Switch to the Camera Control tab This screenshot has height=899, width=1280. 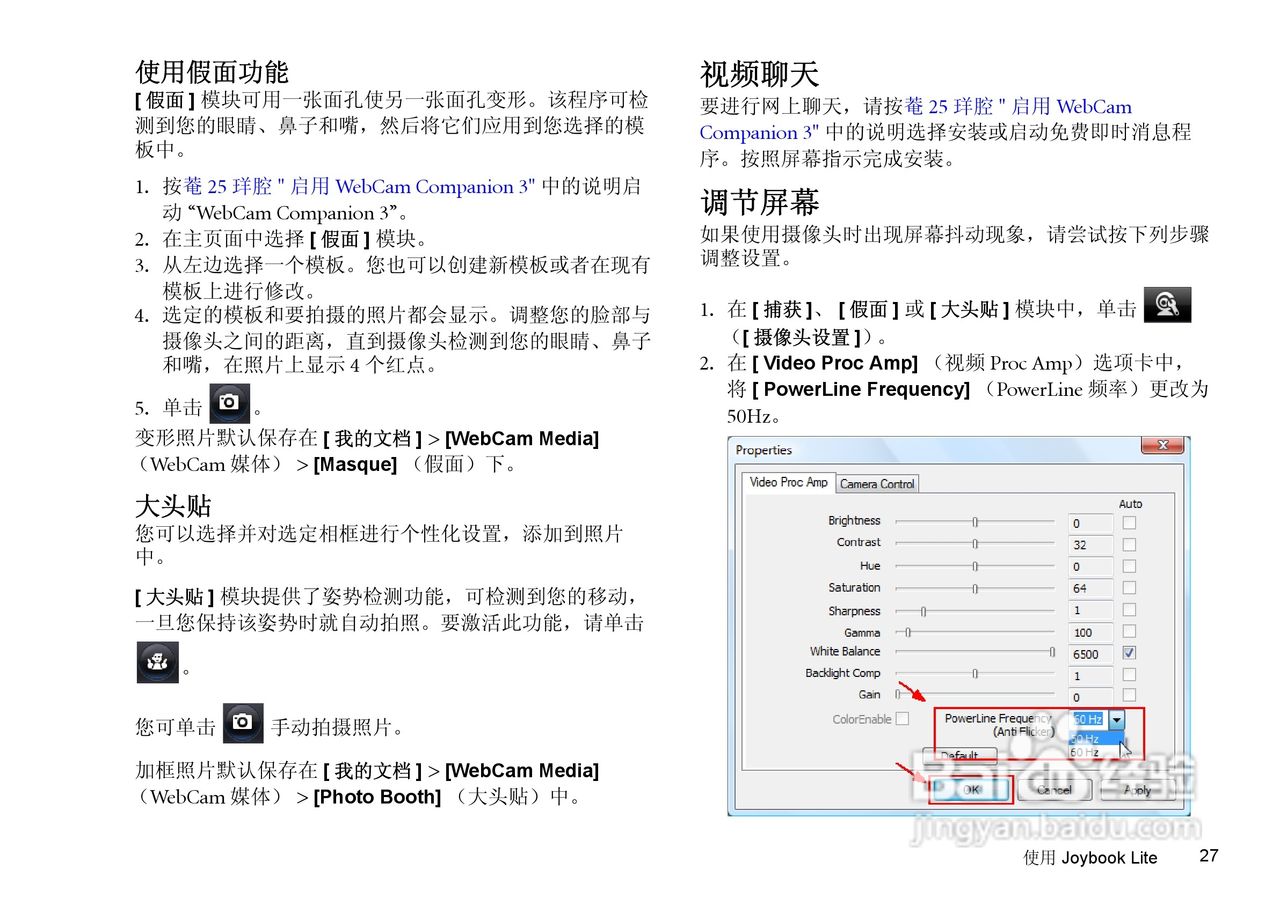point(876,484)
